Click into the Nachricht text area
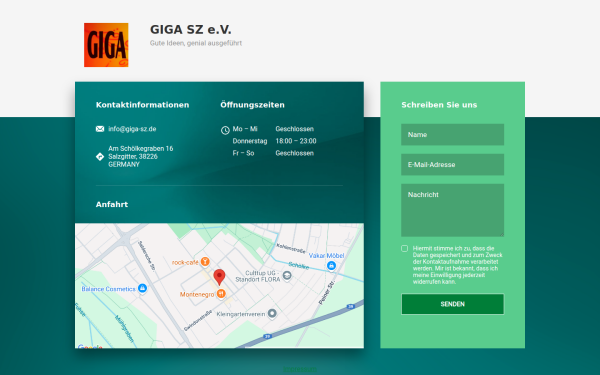This screenshot has height=375, width=600. point(453,210)
